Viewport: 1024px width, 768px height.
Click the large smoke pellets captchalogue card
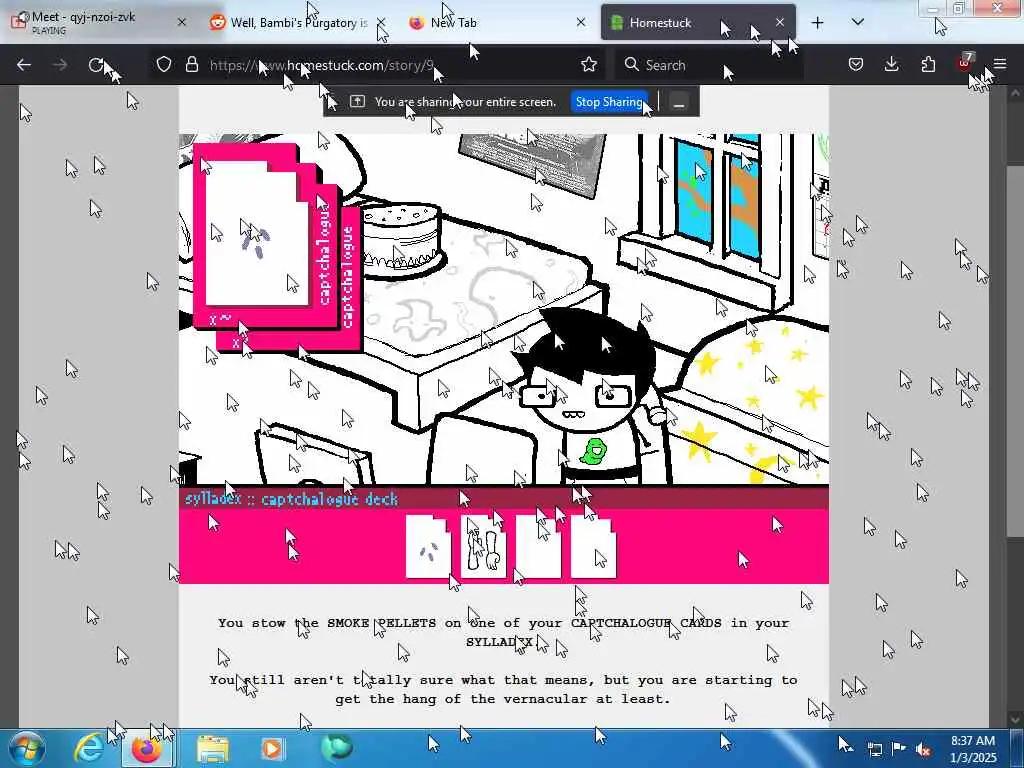point(257,234)
